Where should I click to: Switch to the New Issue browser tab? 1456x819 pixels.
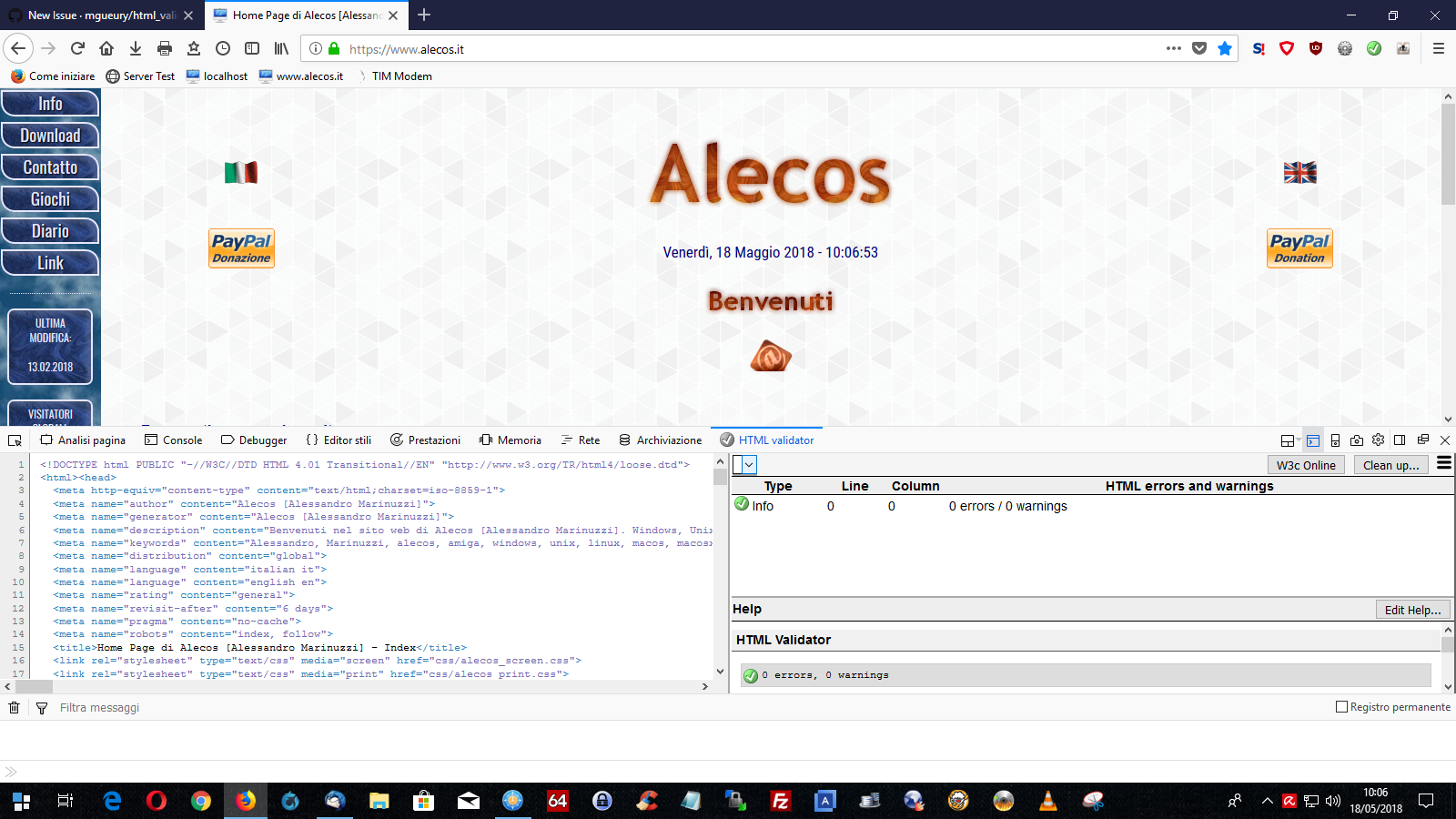click(x=100, y=15)
